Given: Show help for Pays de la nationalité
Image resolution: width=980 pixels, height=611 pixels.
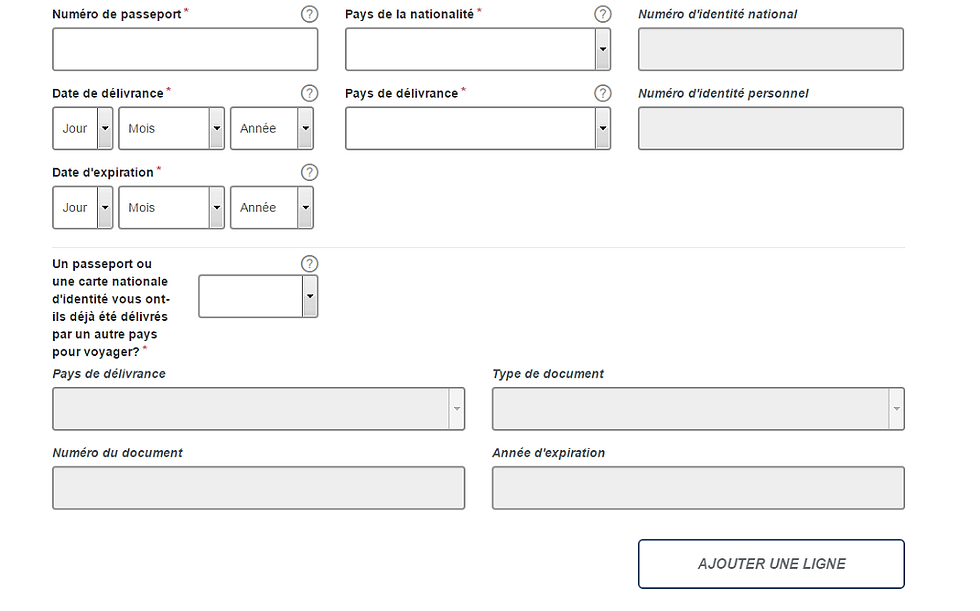Looking at the screenshot, I should (x=602, y=14).
